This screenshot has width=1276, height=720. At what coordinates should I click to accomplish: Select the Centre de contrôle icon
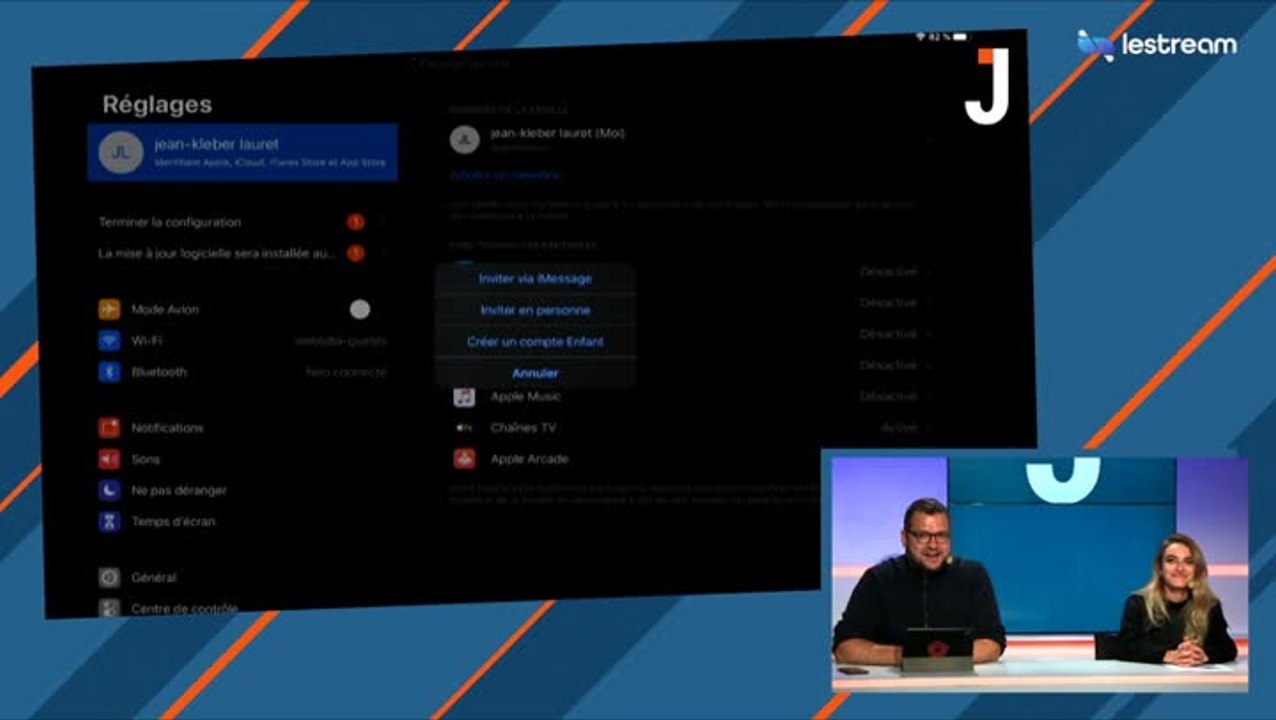(x=109, y=607)
